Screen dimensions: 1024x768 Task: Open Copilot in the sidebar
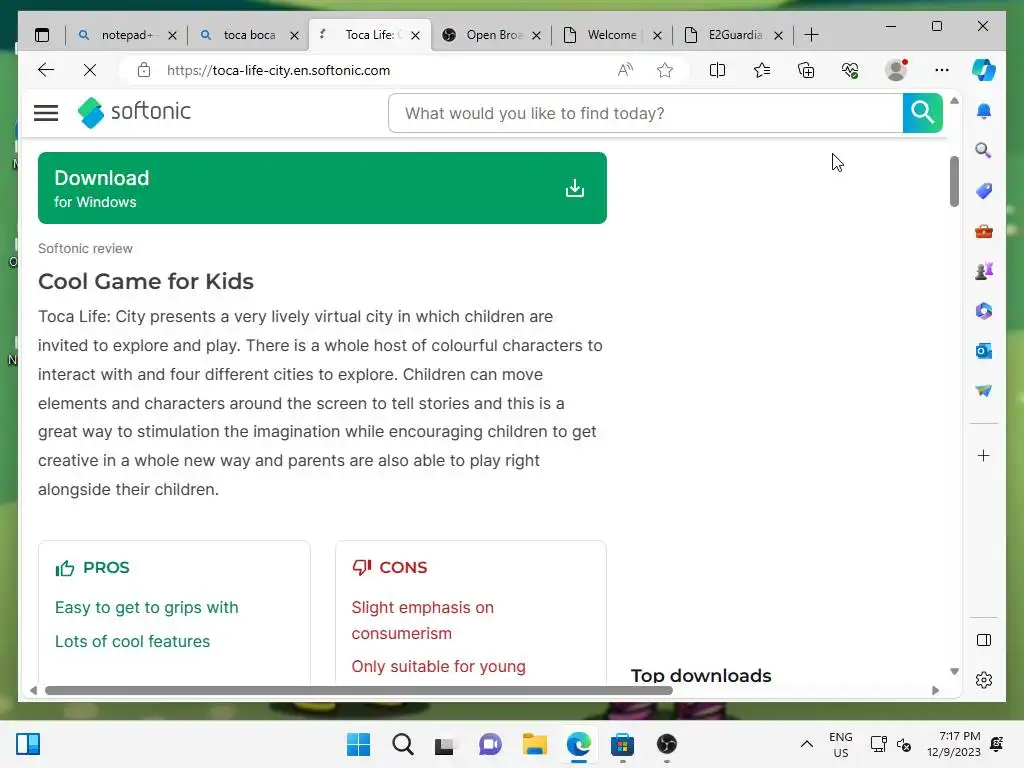984,70
